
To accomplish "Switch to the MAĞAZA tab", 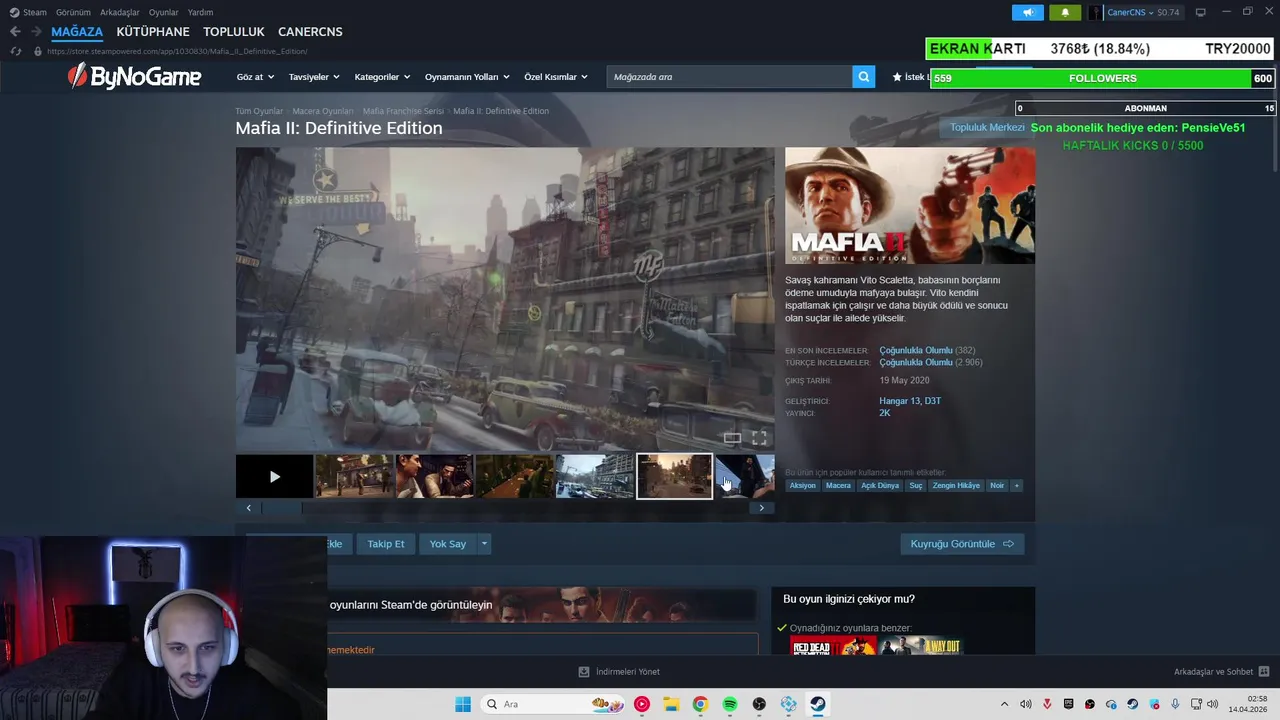I will point(77,32).
